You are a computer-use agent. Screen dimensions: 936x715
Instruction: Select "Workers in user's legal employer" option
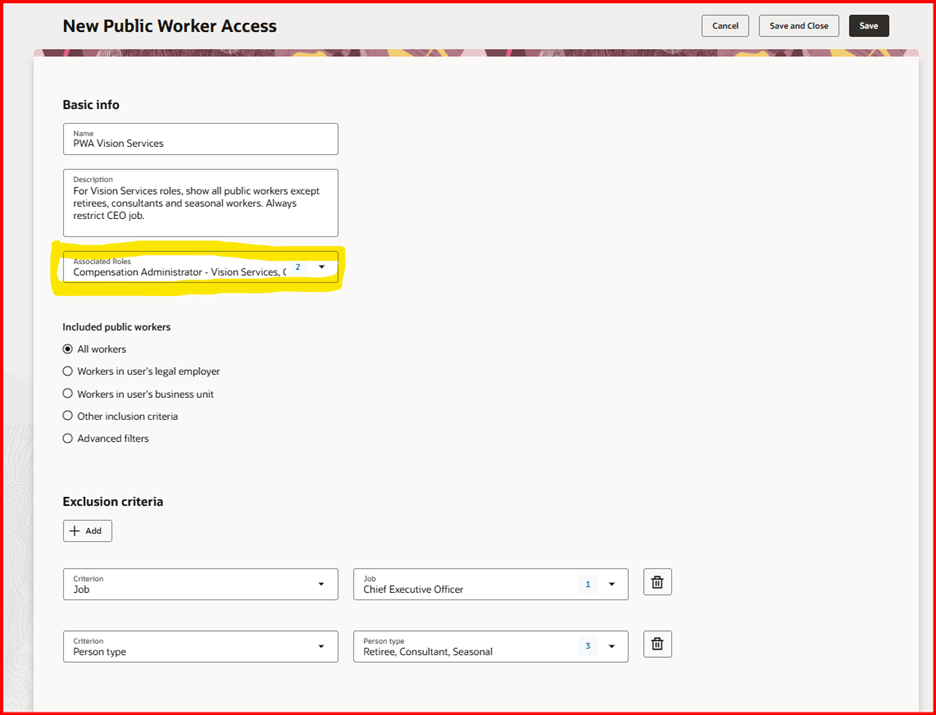(x=67, y=371)
